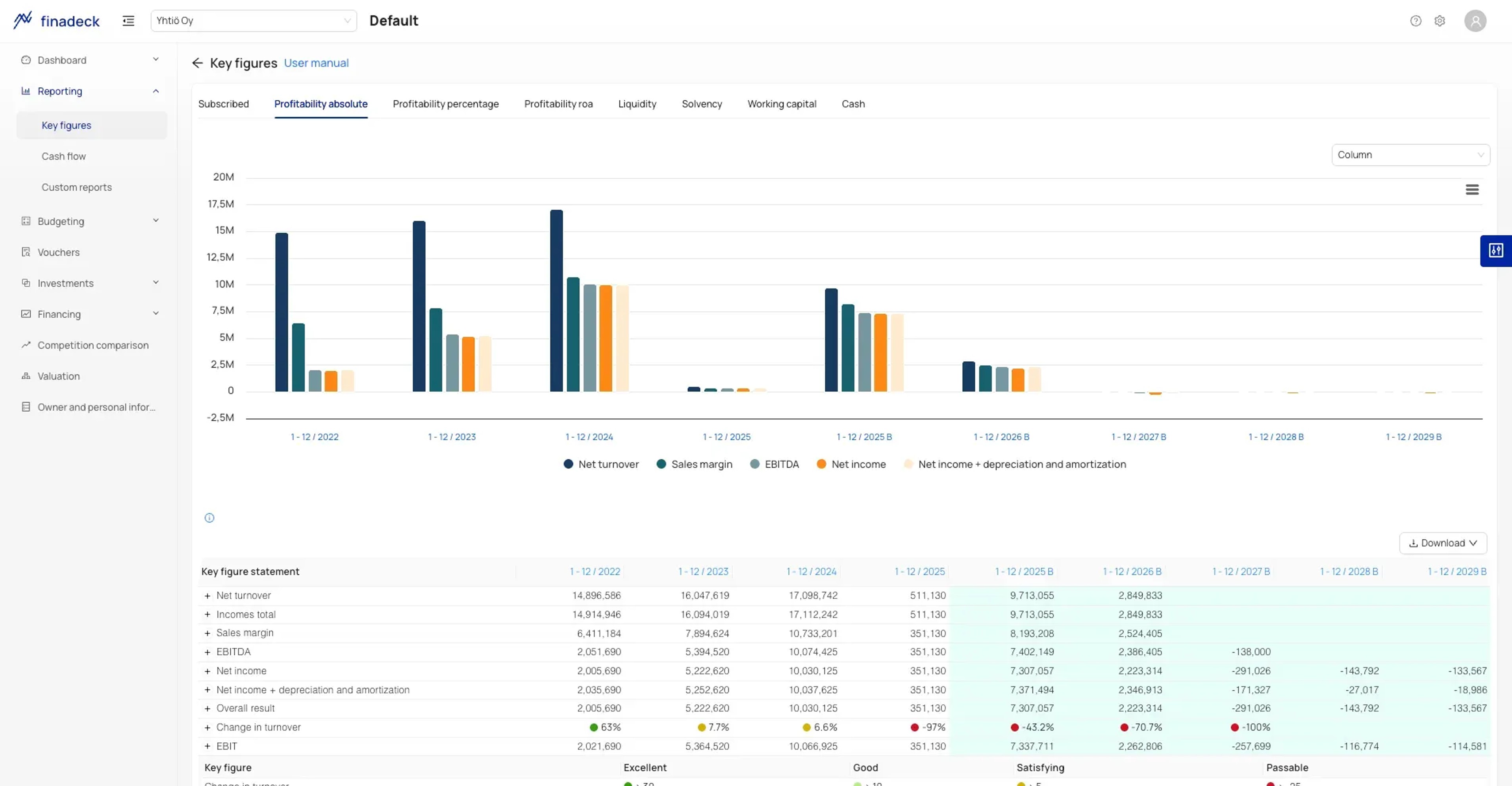Toggle Net turnover series in legend

click(x=601, y=464)
